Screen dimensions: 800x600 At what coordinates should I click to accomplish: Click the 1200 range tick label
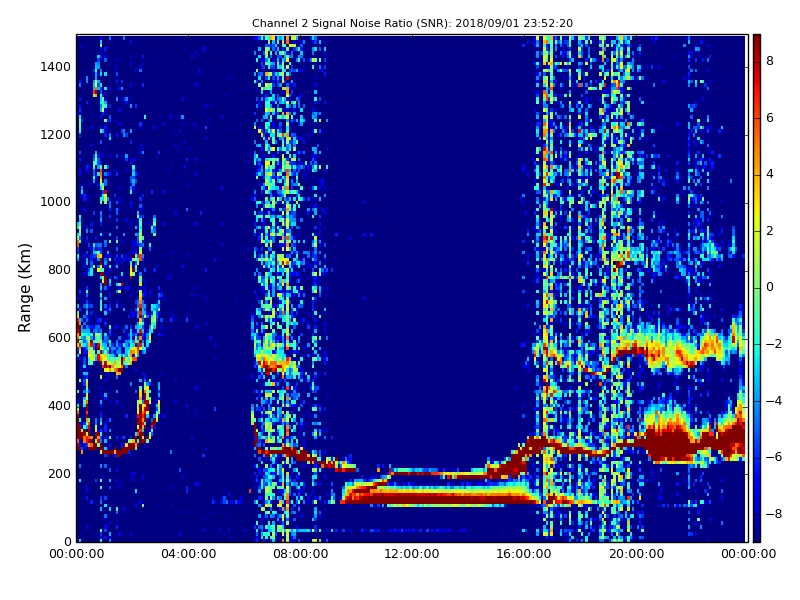(x=56, y=135)
